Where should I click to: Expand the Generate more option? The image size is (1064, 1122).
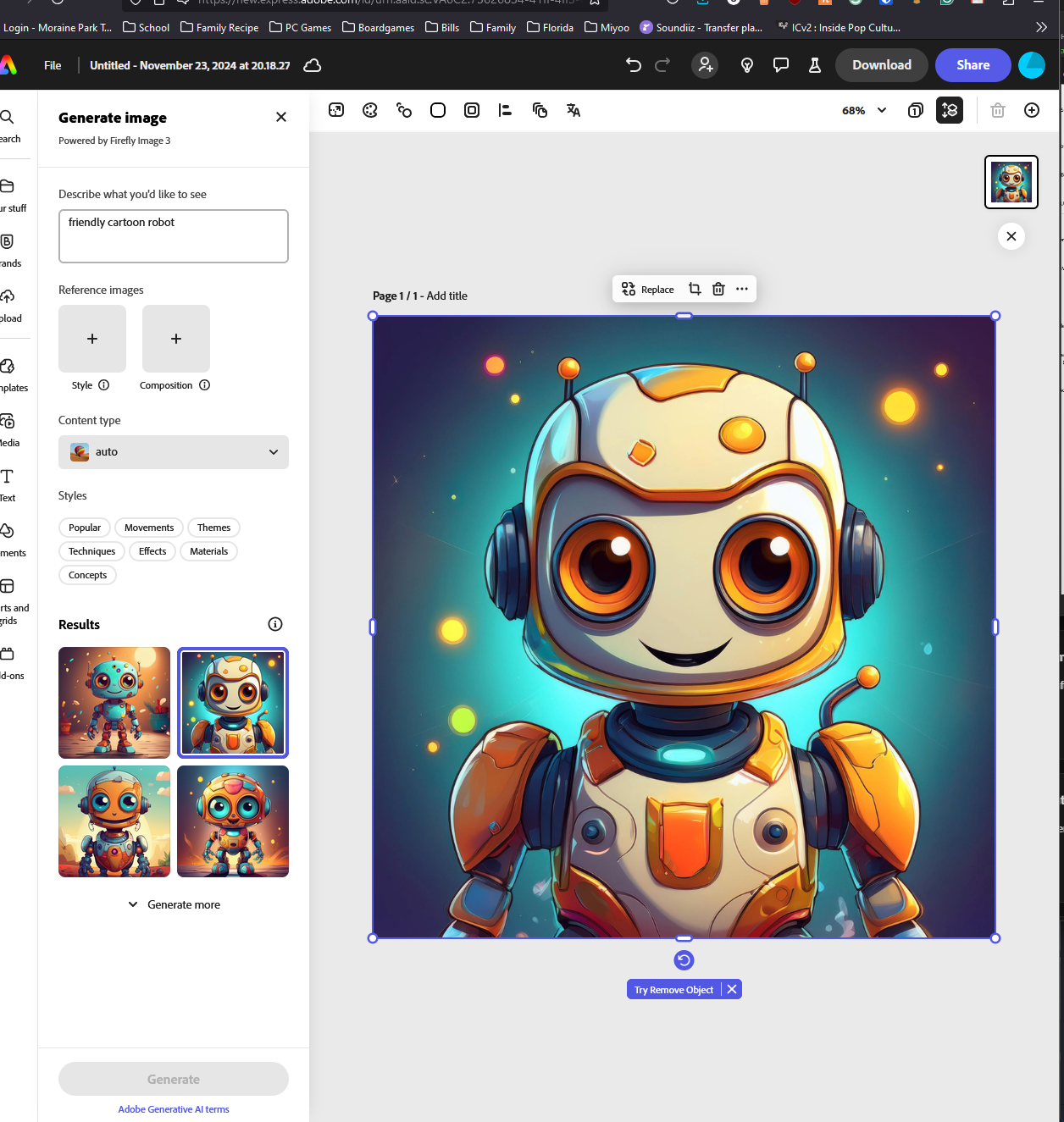pyautogui.click(x=174, y=904)
